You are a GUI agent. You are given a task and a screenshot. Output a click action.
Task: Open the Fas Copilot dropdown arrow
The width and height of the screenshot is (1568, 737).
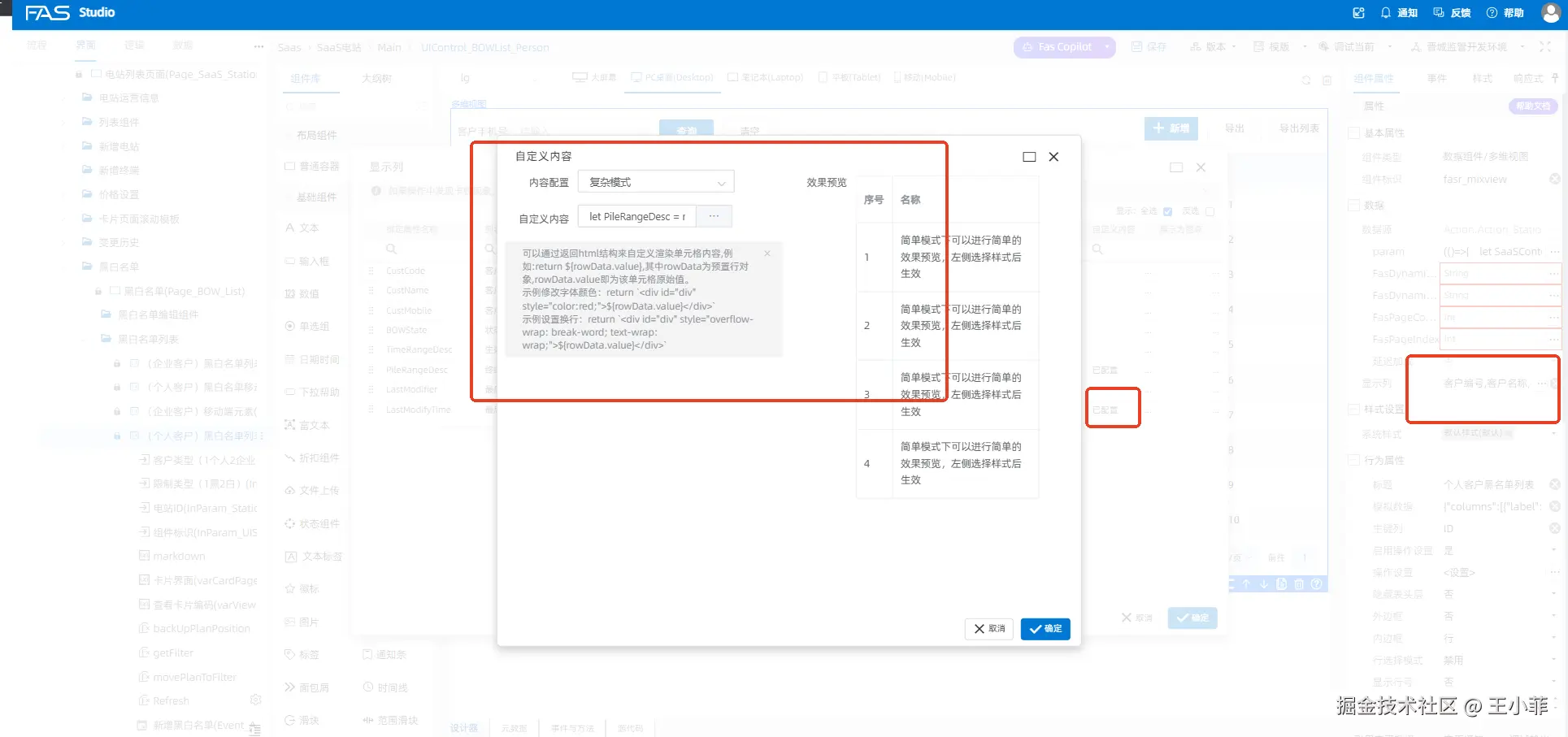tap(1107, 47)
